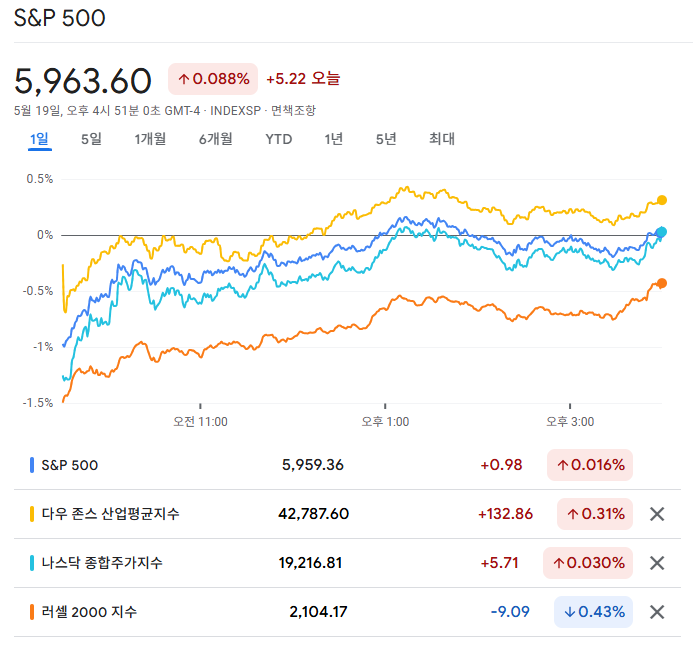The image size is (693, 648).
Task: Click the 5,959.36 S&P value
Action: (312, 465)
